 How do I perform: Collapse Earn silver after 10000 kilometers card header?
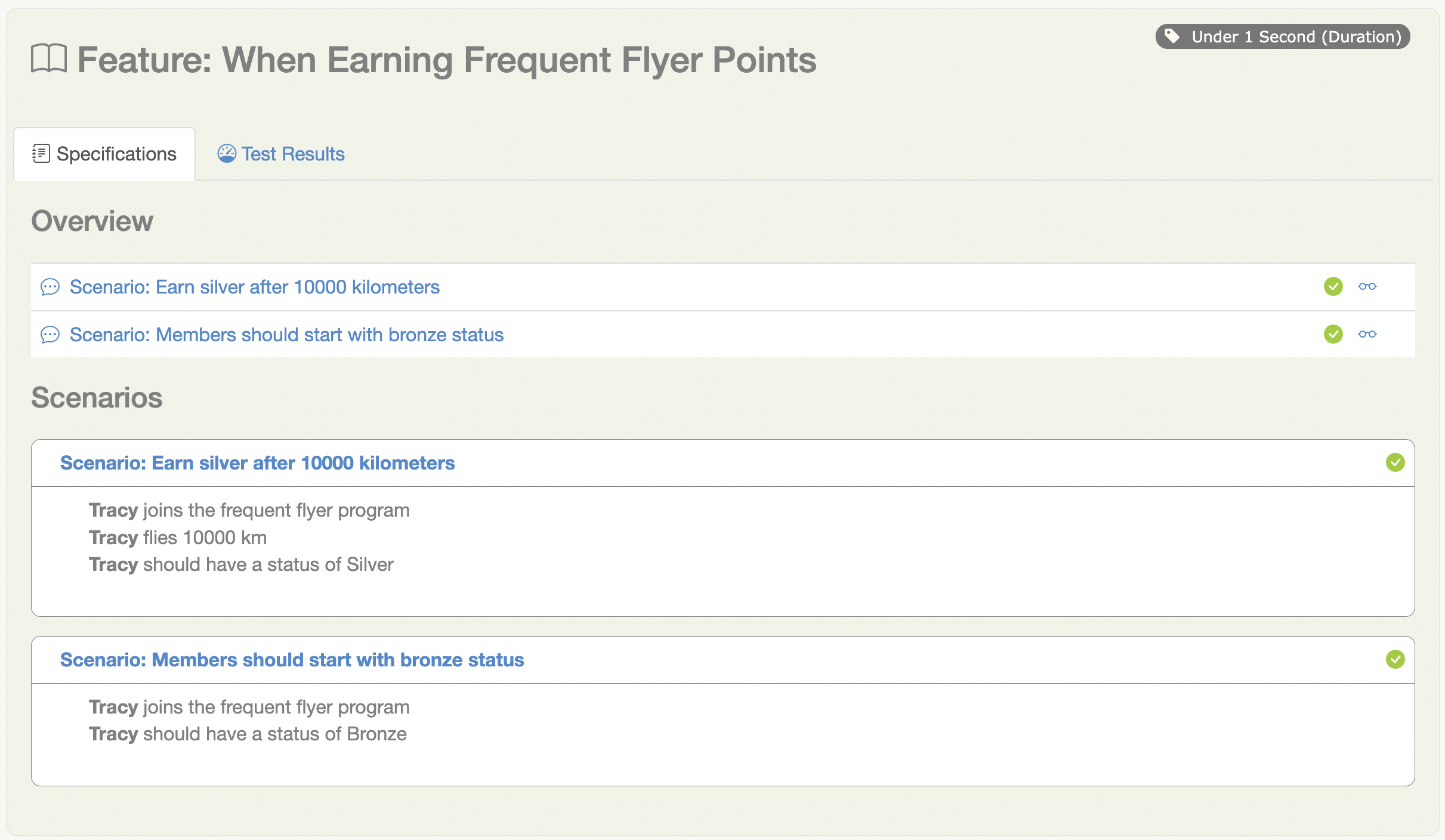pyautogui.click(x=257, y=463)
